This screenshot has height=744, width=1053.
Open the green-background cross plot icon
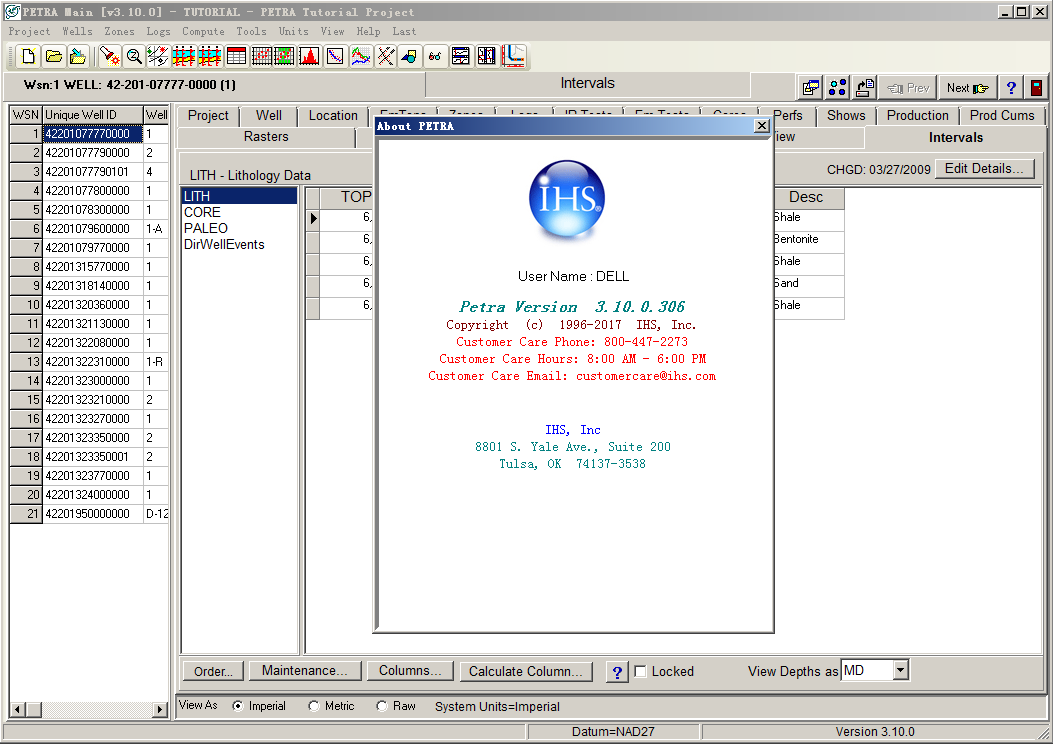pyautogui.click(x=285, y=56)
